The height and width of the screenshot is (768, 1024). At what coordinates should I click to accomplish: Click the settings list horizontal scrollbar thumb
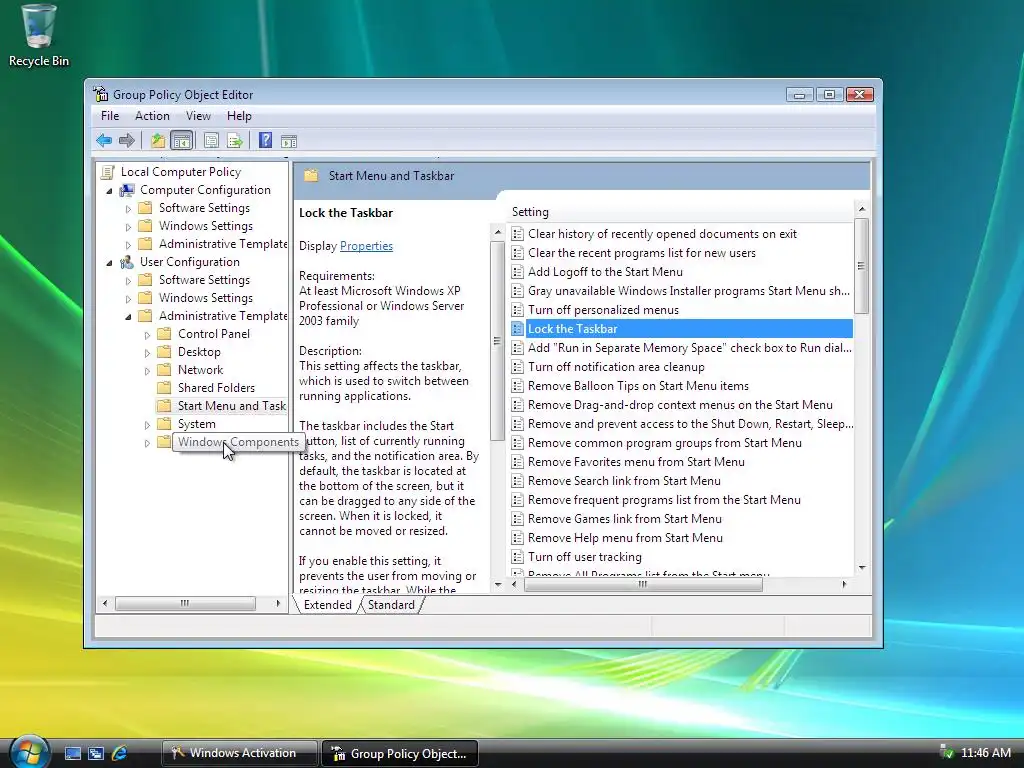(643, 584)
